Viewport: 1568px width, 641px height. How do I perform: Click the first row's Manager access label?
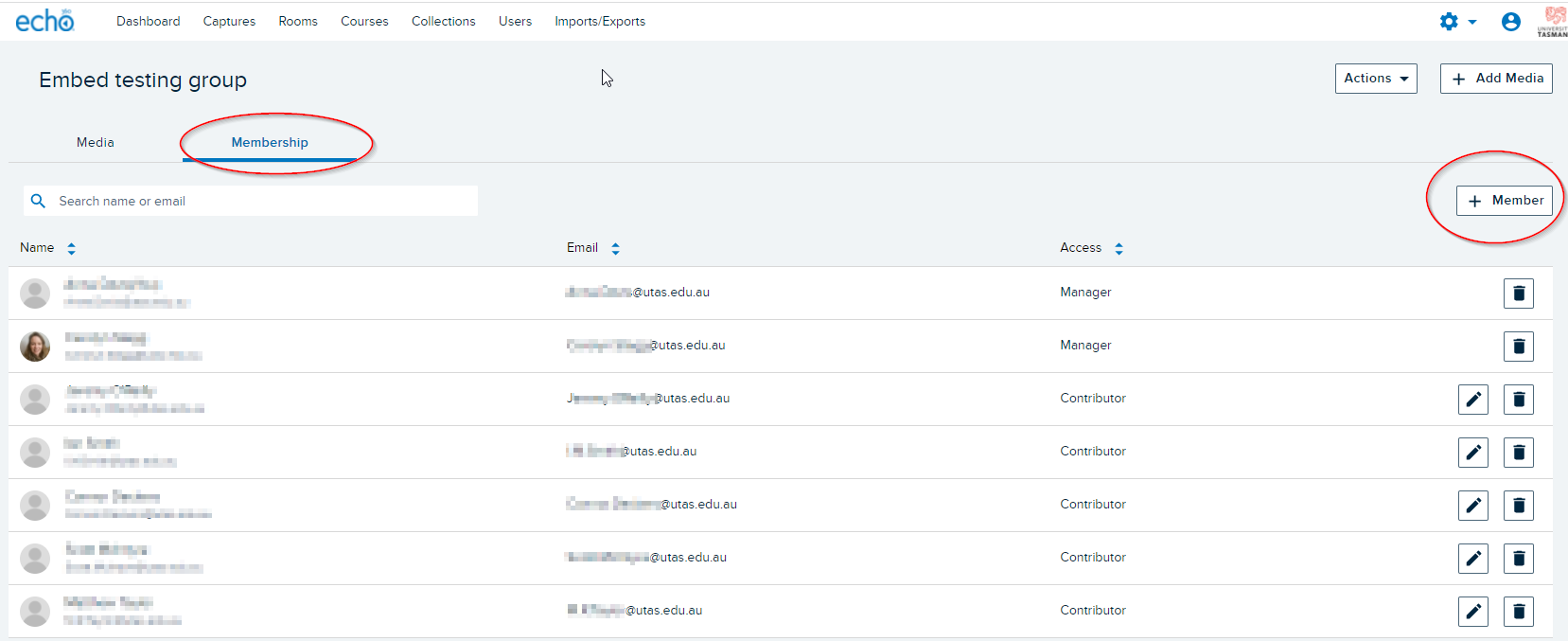[1085, 293]
